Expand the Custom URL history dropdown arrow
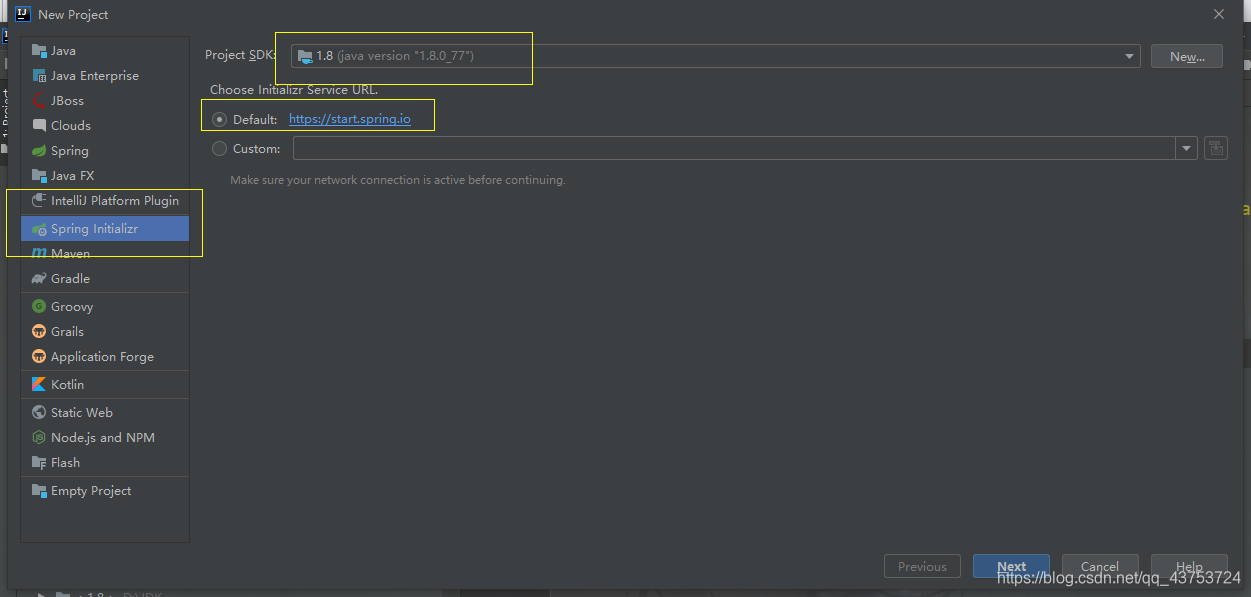Viewport: 1251px width, 597px height. coord(1187,149)
